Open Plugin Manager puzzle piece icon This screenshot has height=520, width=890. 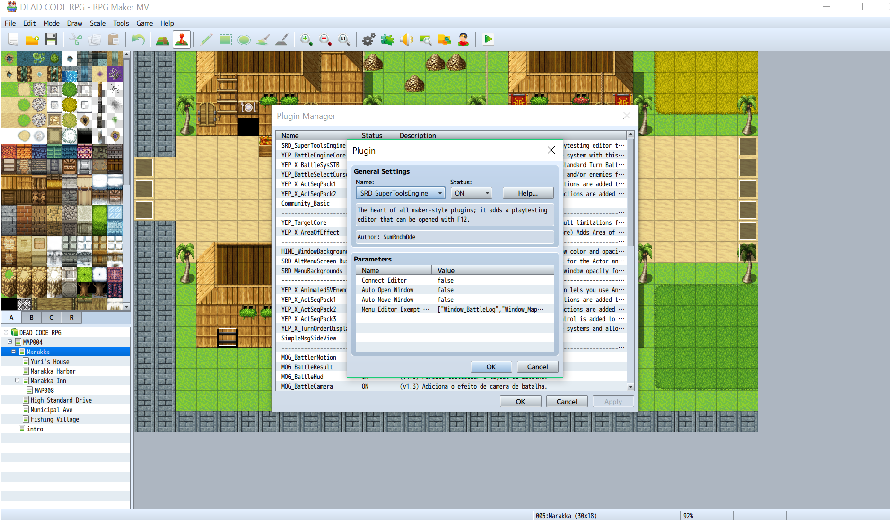(388, 39)
